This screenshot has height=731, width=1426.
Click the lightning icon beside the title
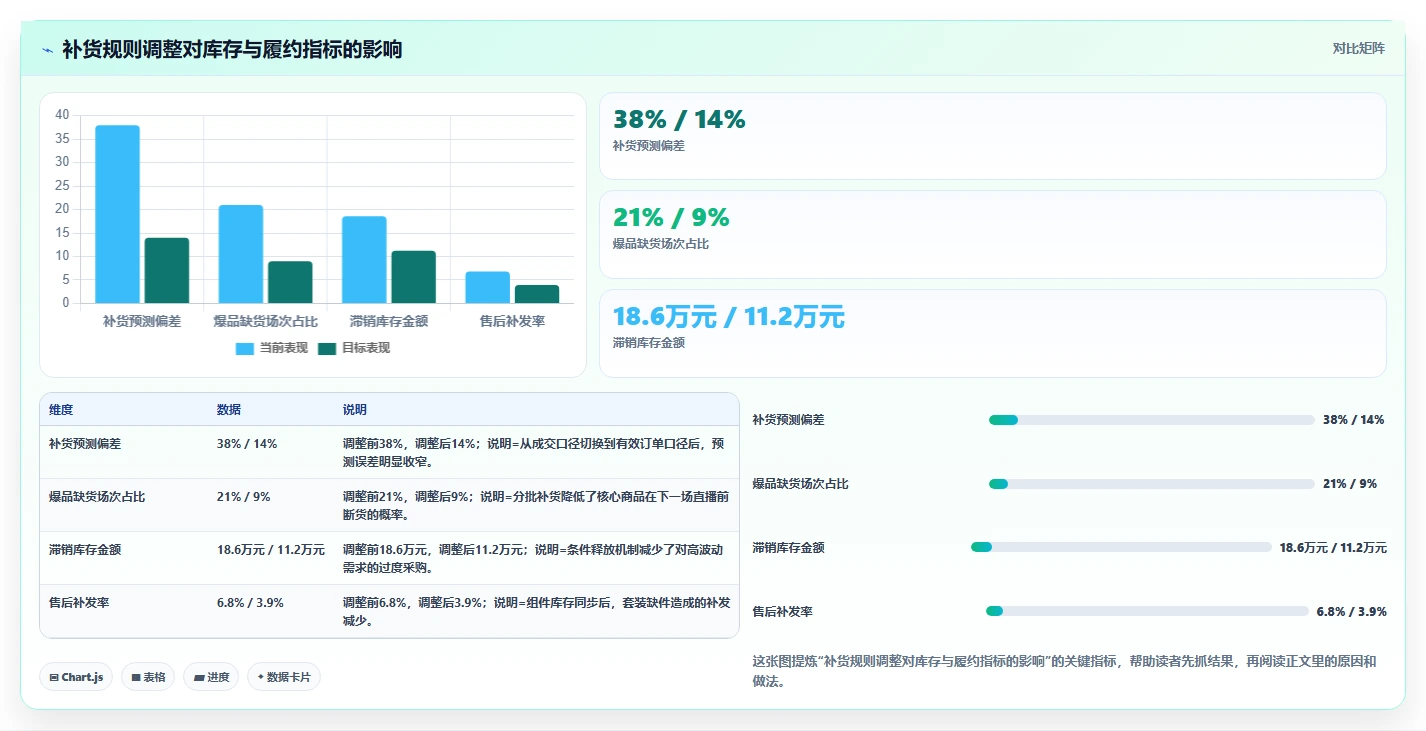point(48,49)
